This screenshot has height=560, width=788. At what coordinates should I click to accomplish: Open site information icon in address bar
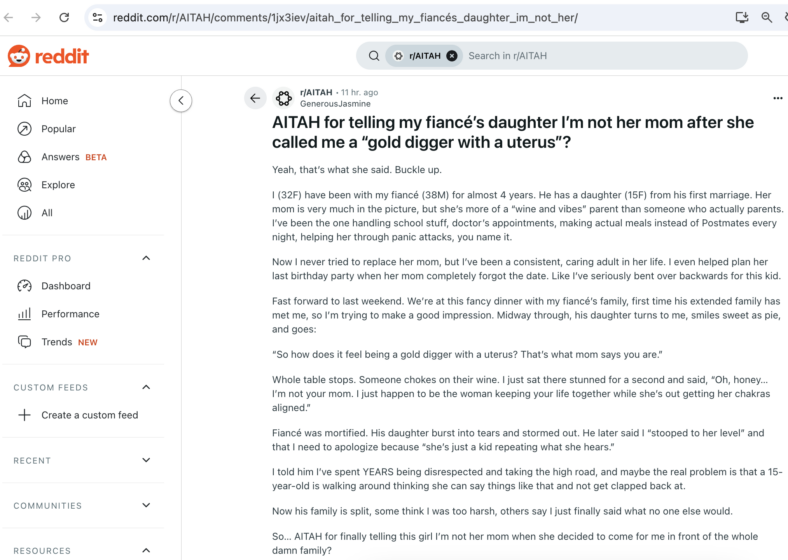[x=97, y=18]
